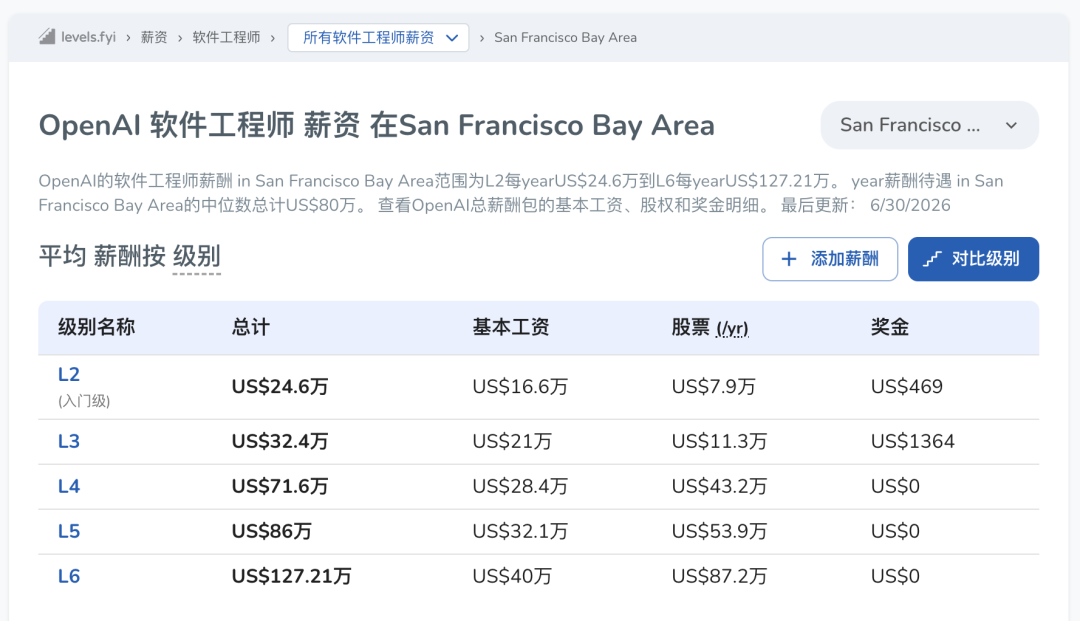Image resolution: width=1080 pixels, height=621 pixels.
Task: Click L2 stock value US$7.9万
Action: pos(714,387)
